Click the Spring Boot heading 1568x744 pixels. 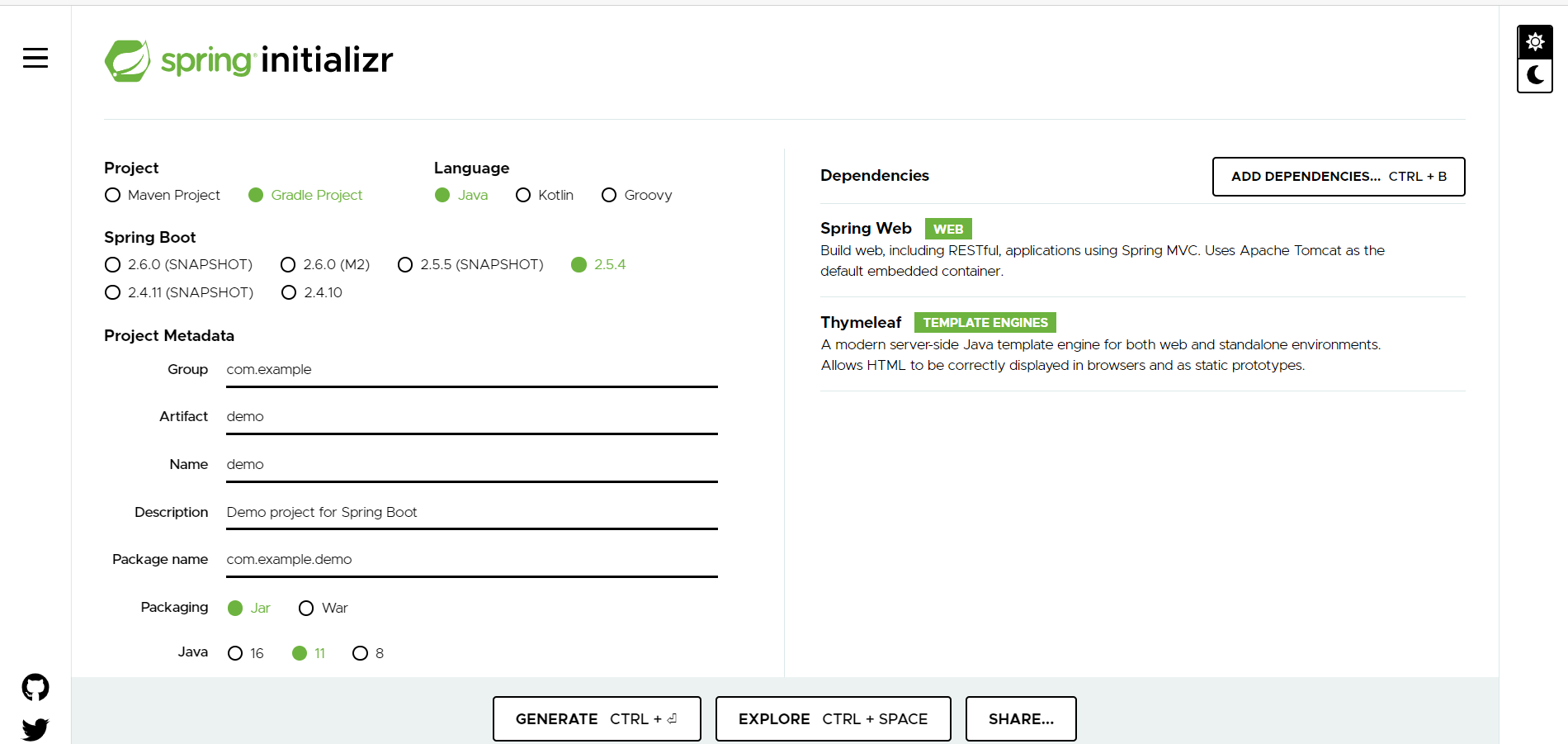tap(150, 238)
